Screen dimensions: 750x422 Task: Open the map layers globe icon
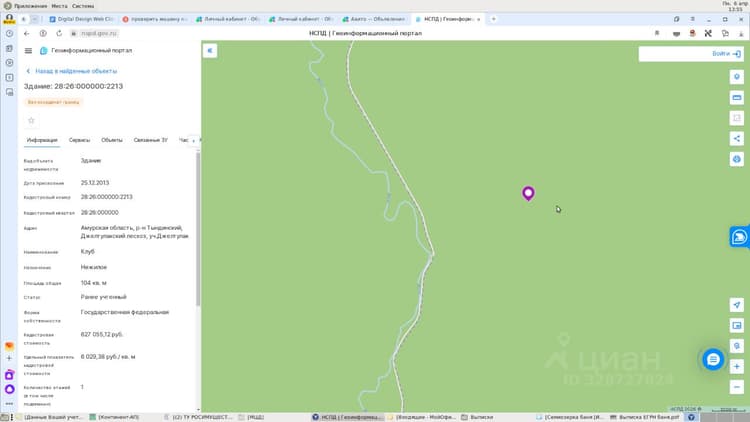point(737,159)
